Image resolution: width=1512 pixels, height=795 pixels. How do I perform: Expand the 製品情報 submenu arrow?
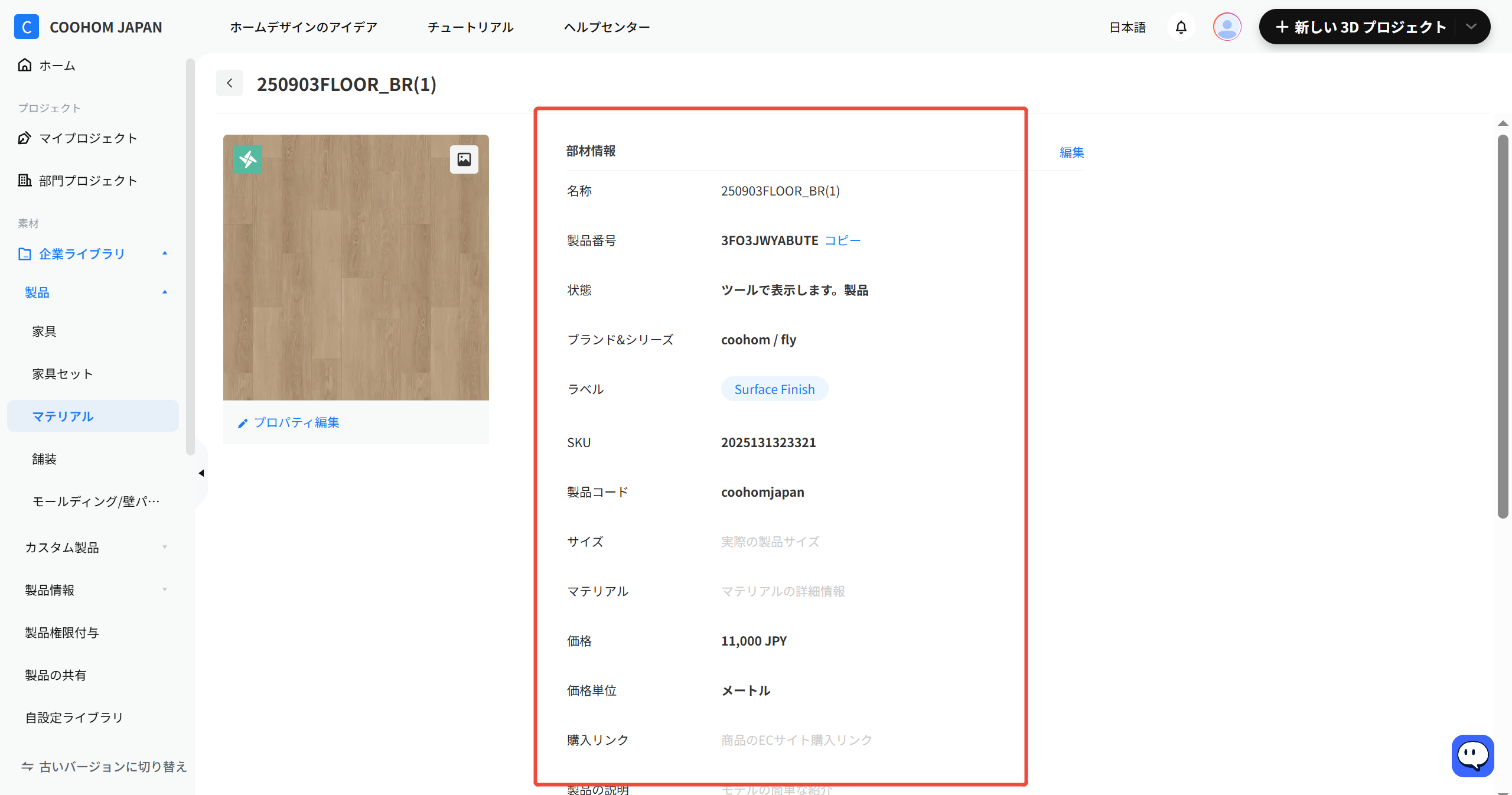click(x=165, y=590)
